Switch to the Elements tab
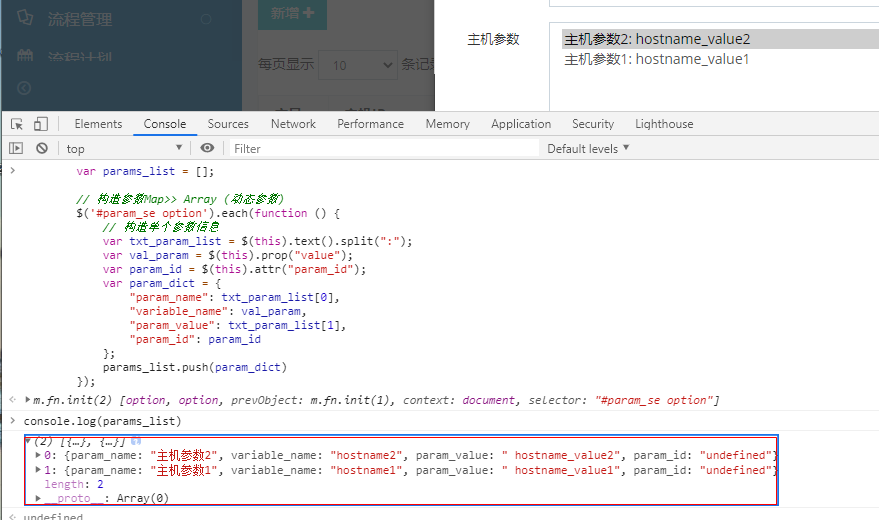The width and height of the screenshot is (879, 520). coord(98,124)
